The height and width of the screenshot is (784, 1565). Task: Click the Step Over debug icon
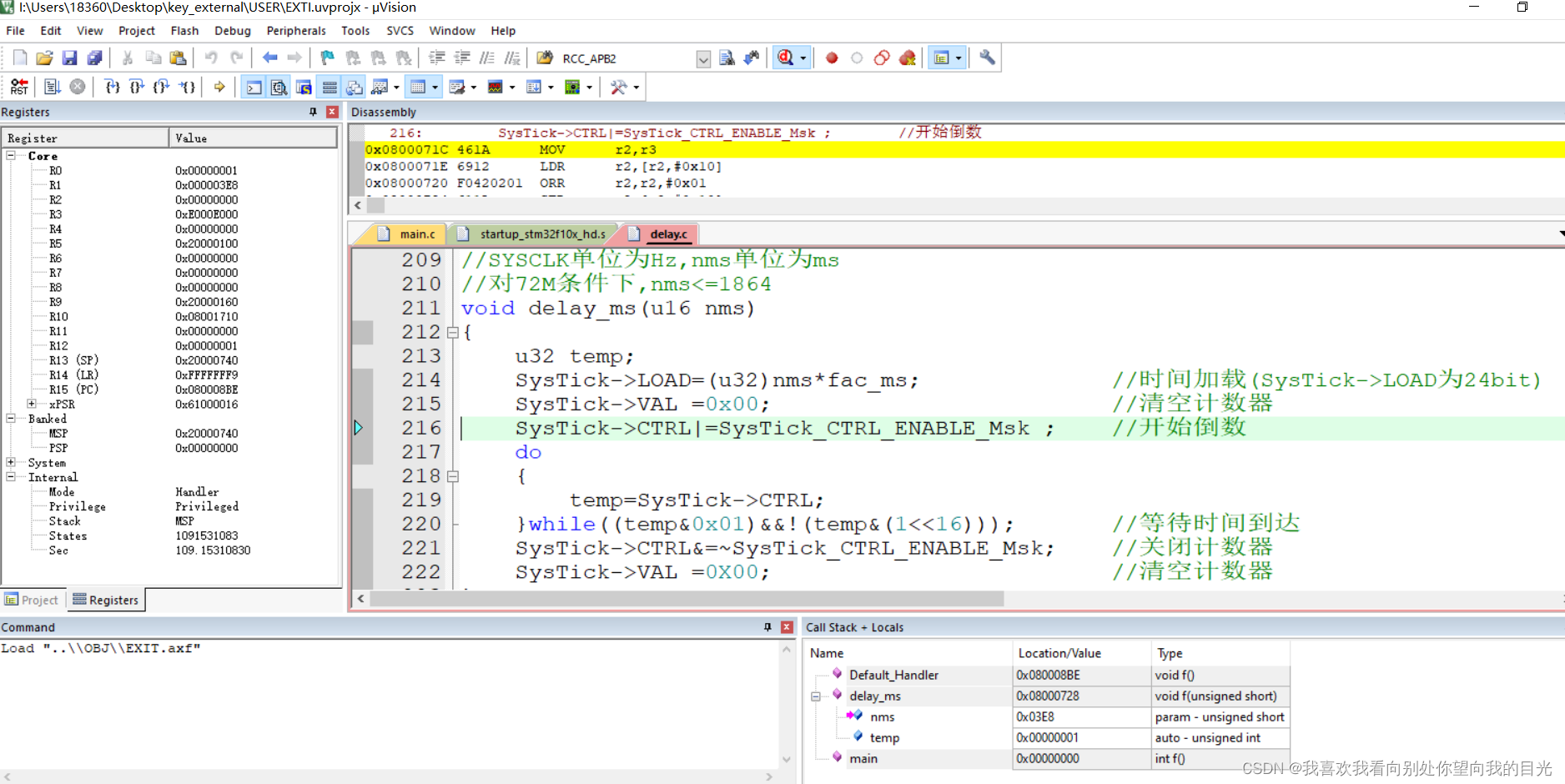coord(137,86)
